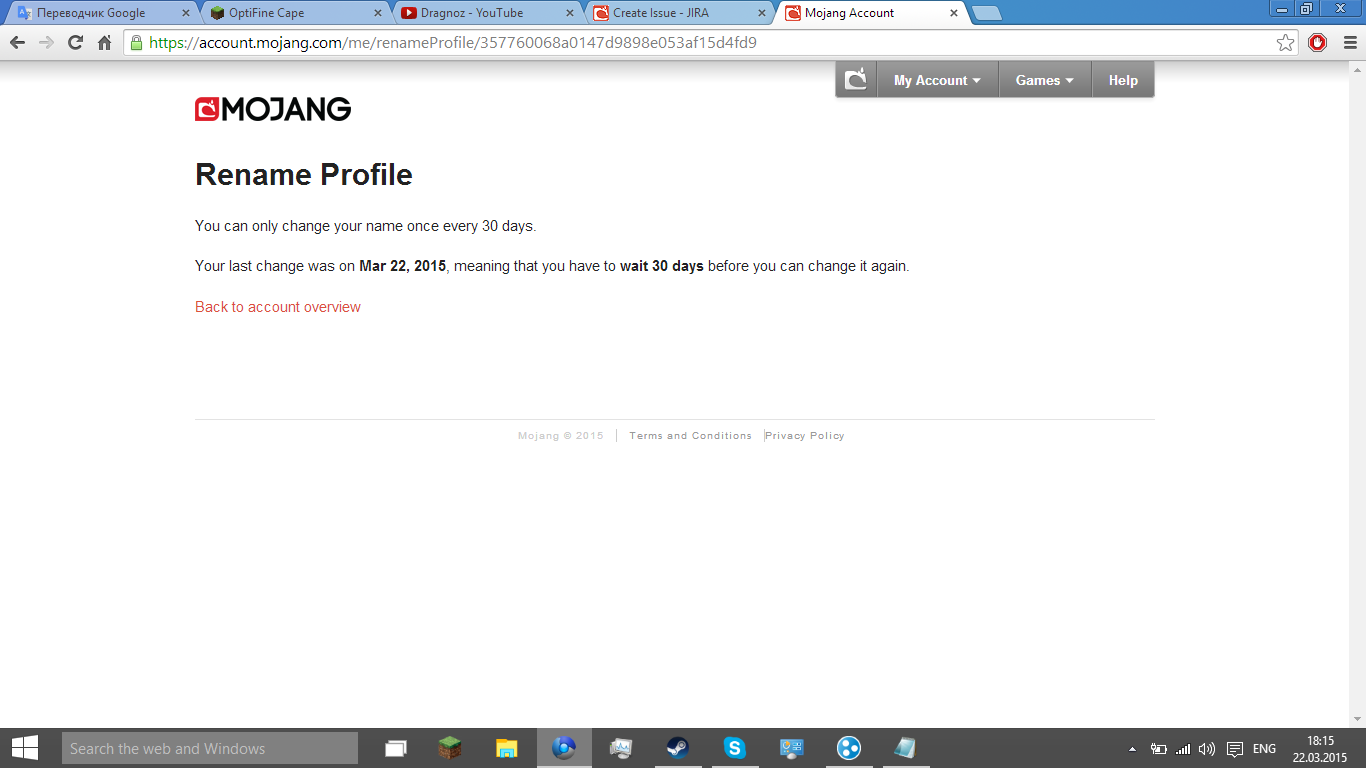Open the computer settings icon in taskbar
Screen dimensions: 1366x768
coord(792,748)
